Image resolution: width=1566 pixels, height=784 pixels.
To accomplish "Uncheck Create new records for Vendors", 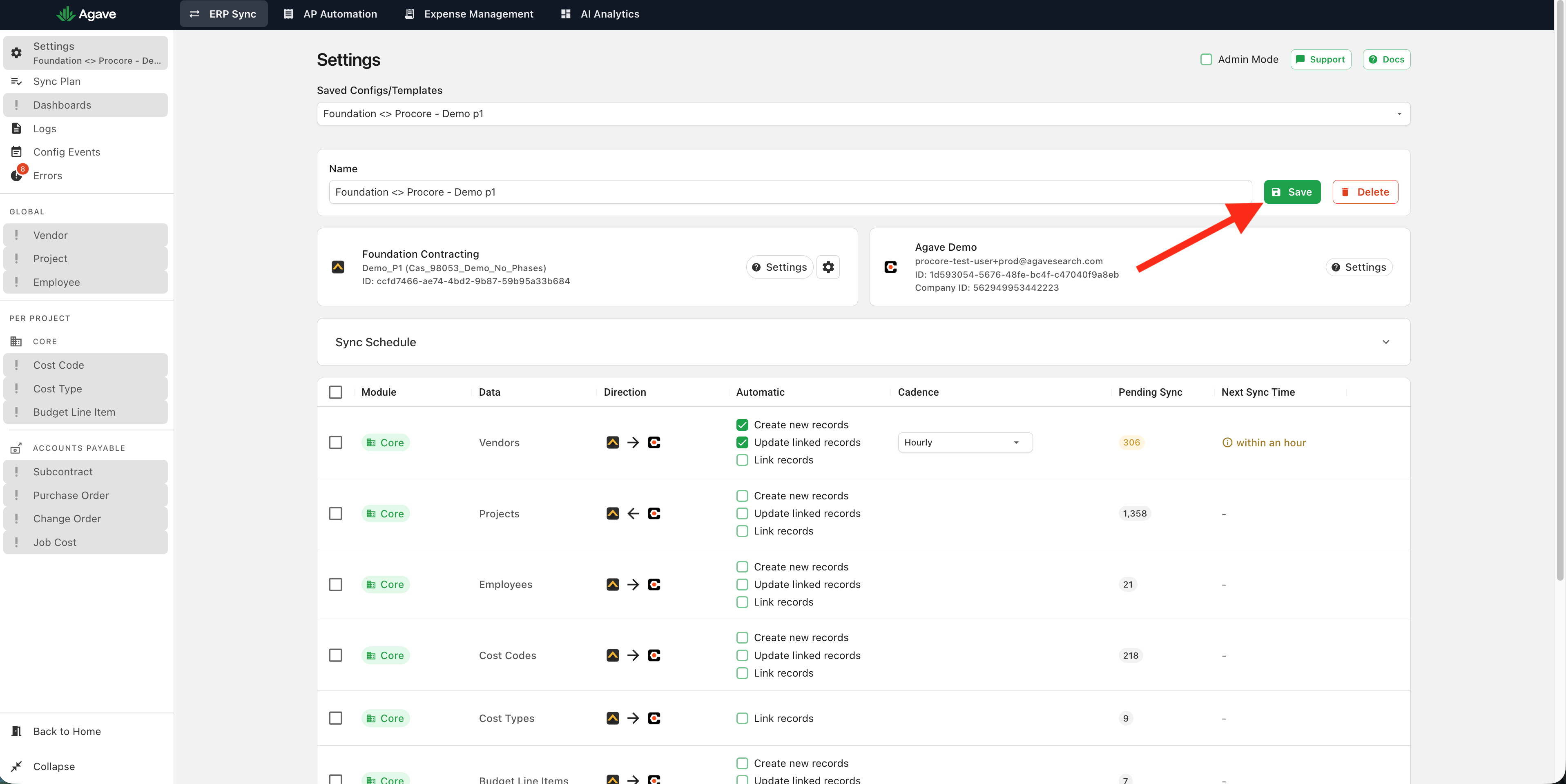I will pos(742,425).
